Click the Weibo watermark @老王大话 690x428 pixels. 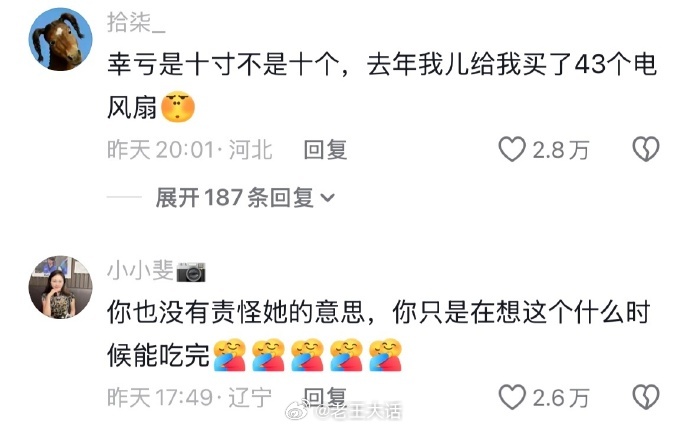click(344, 411)
